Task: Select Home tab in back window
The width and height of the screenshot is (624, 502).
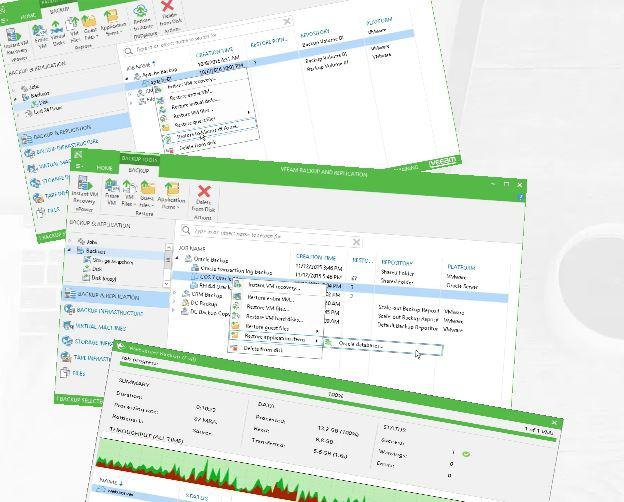Action: (x=28, y=16)
